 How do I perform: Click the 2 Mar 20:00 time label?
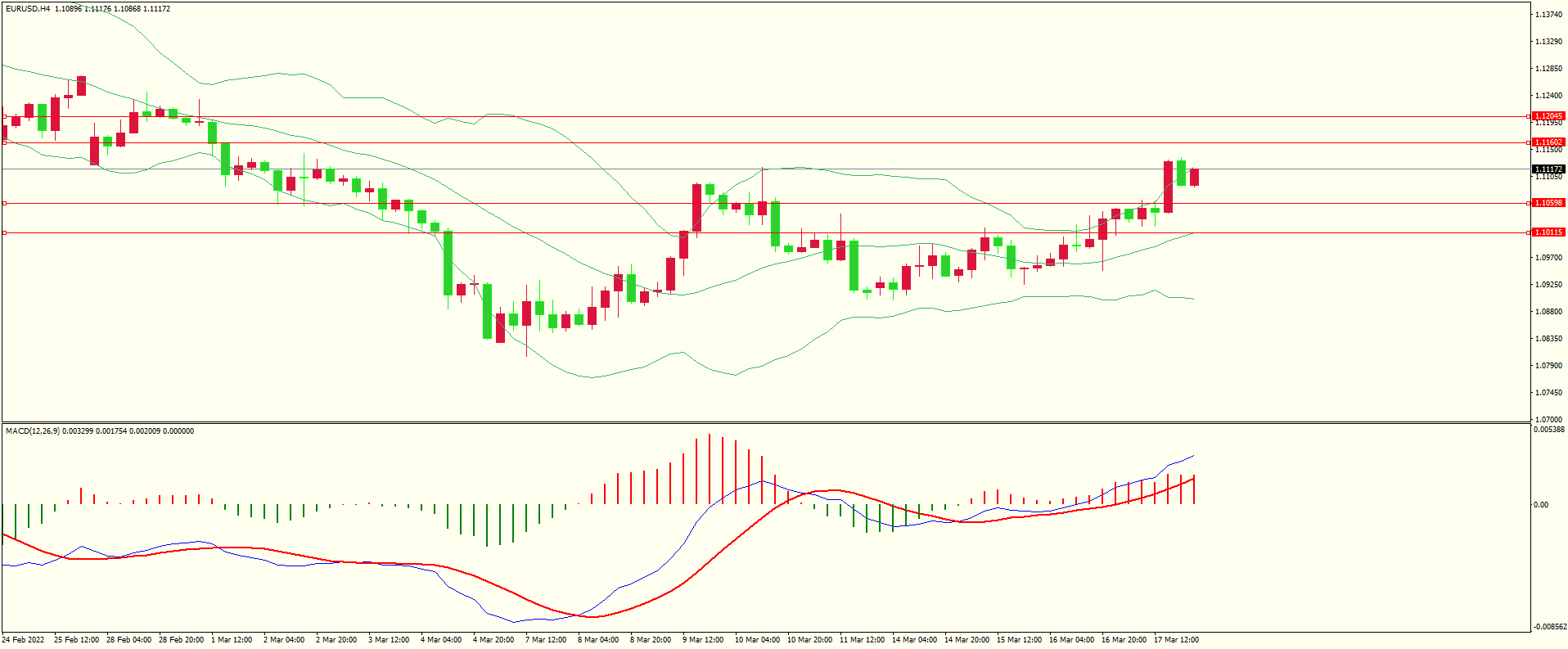336,640
